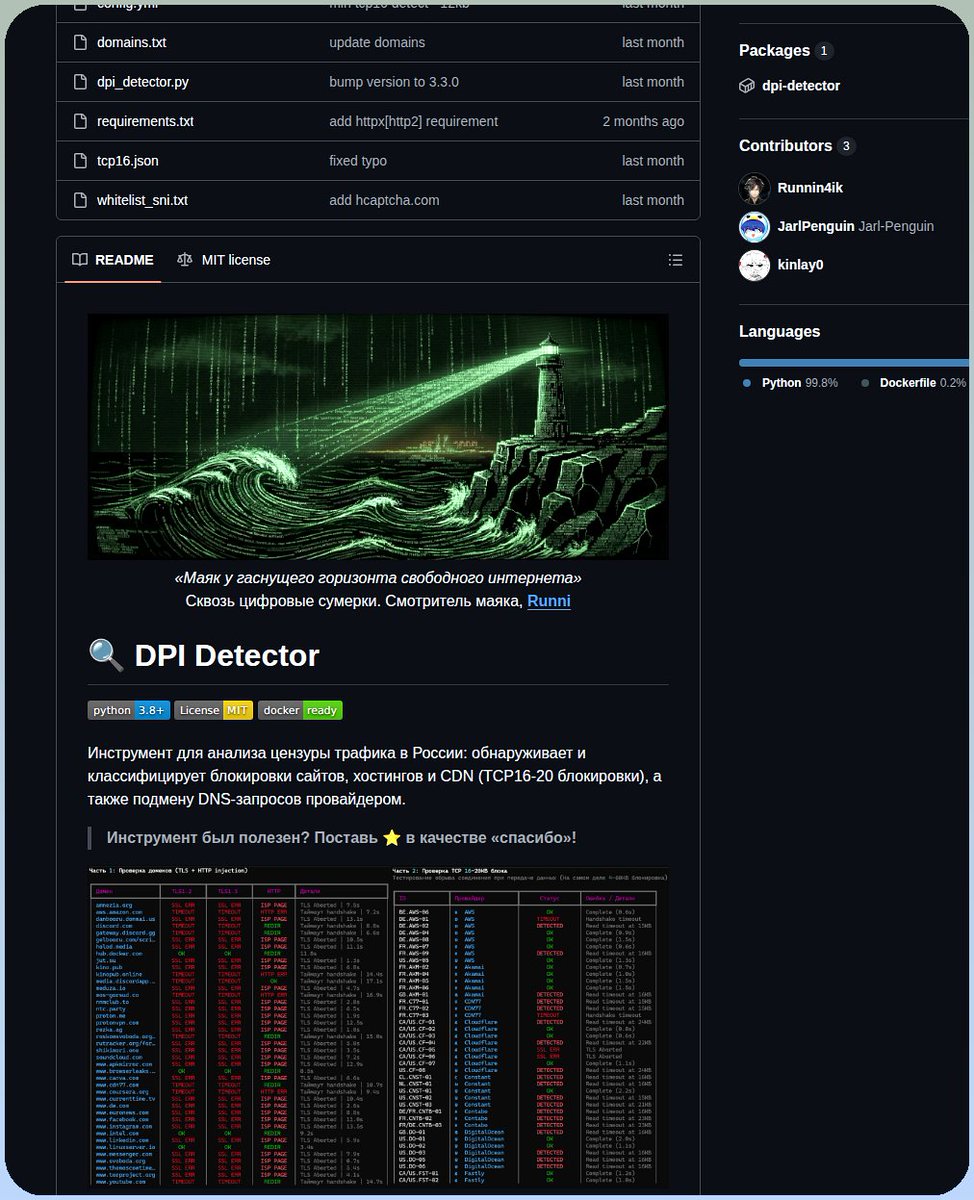Viewport: 974px width, 1200px height.
Task: Open JarlPenguin contributor profile name
Action: click(x=816, y=227)
